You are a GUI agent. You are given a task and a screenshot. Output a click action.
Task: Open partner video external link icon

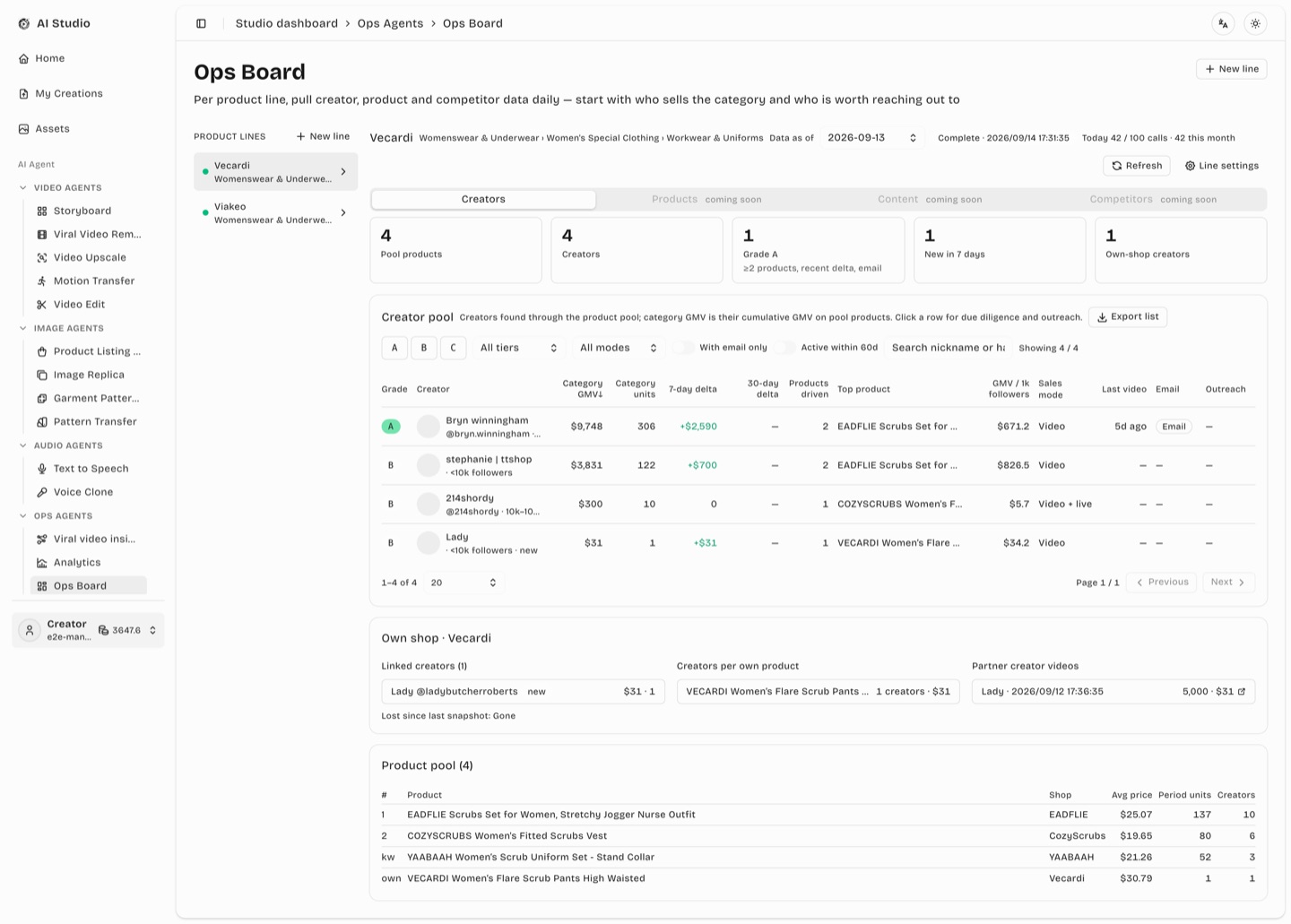(x=1242, y=692)
